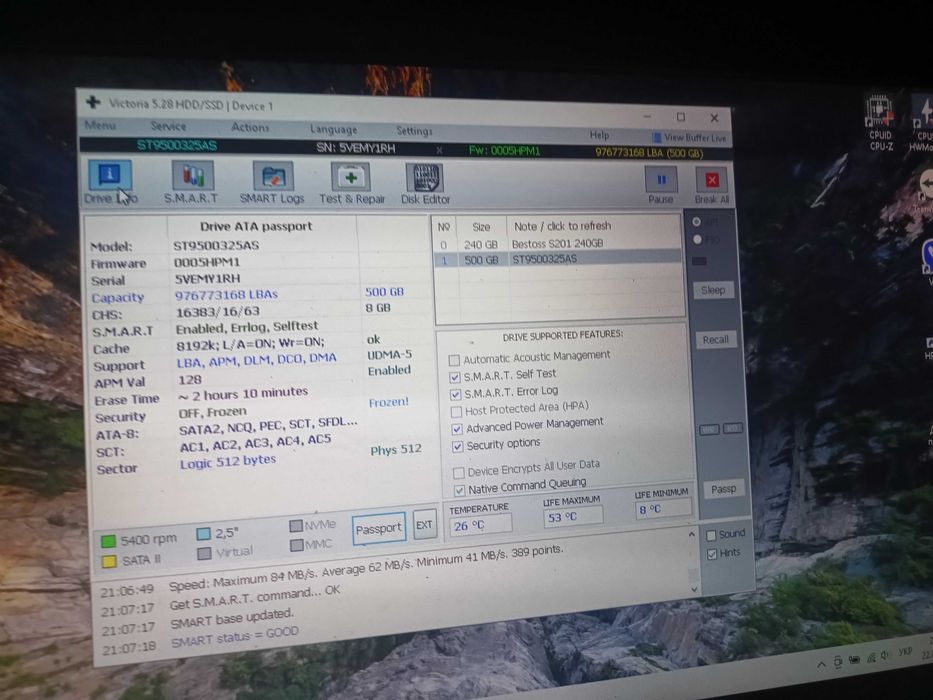This screenshot has width=933, height=700.
Task: Toggle Security options checkbox
Action: [x=458, y=446]
